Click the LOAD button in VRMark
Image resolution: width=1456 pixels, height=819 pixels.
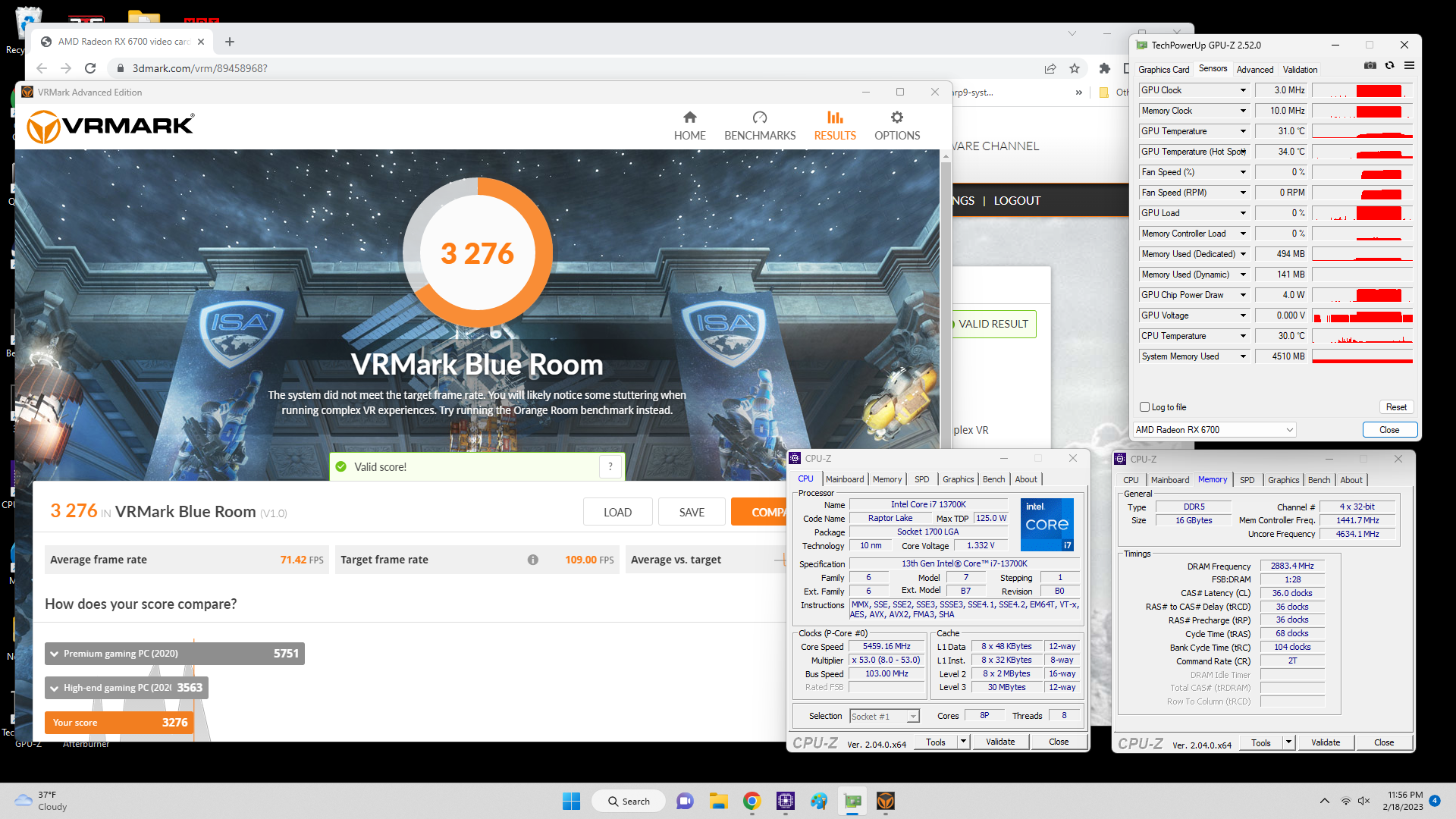[x=617, y=512]
